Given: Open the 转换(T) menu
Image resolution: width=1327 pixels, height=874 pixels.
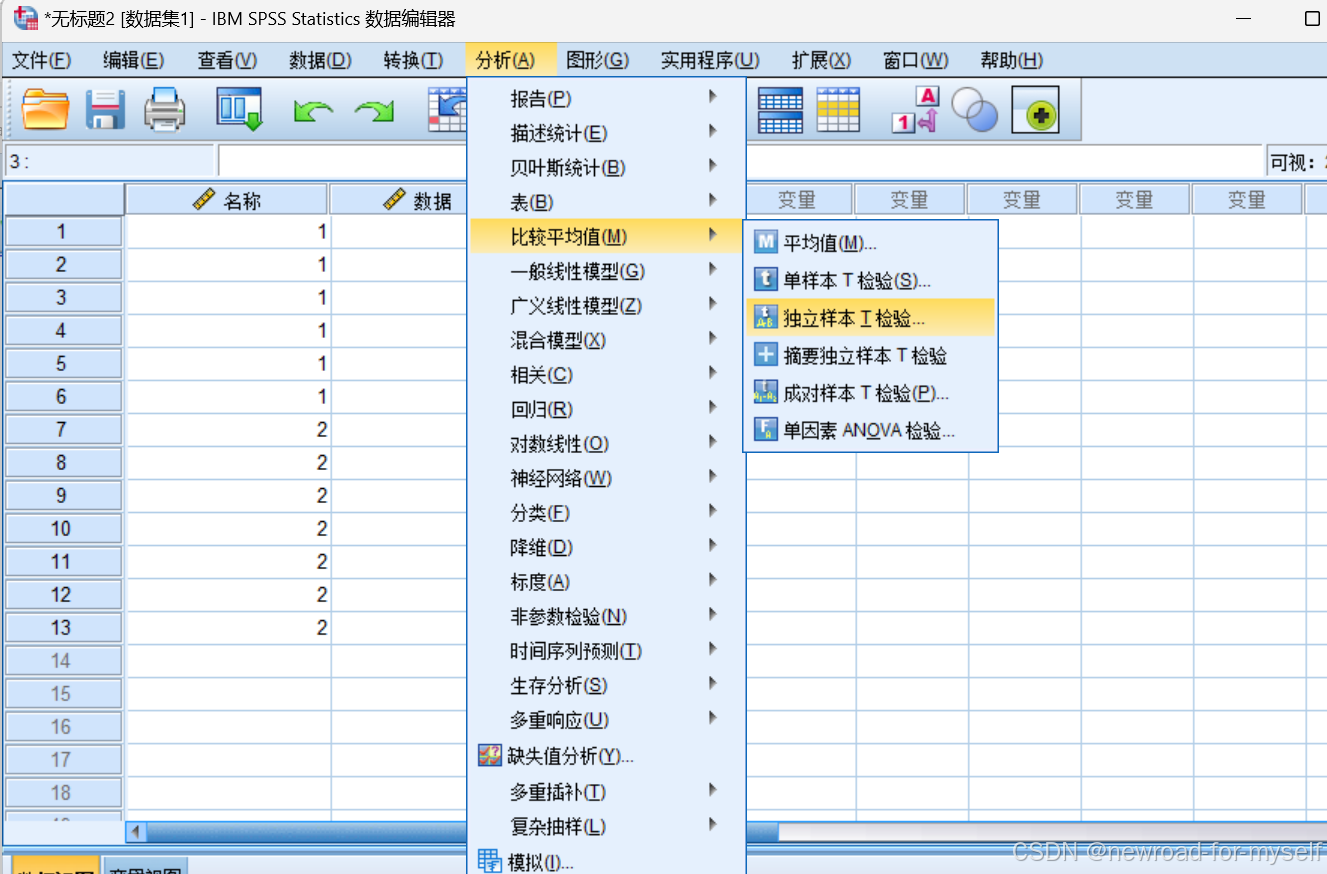Looking at the screenshot, I should point(413,61).
